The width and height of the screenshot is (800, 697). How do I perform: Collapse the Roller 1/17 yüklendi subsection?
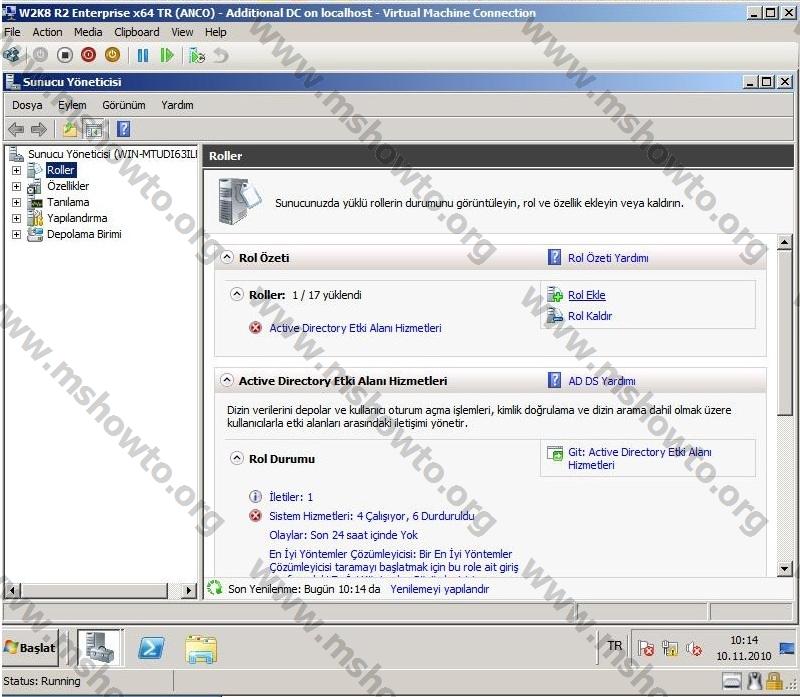(237, 294)
